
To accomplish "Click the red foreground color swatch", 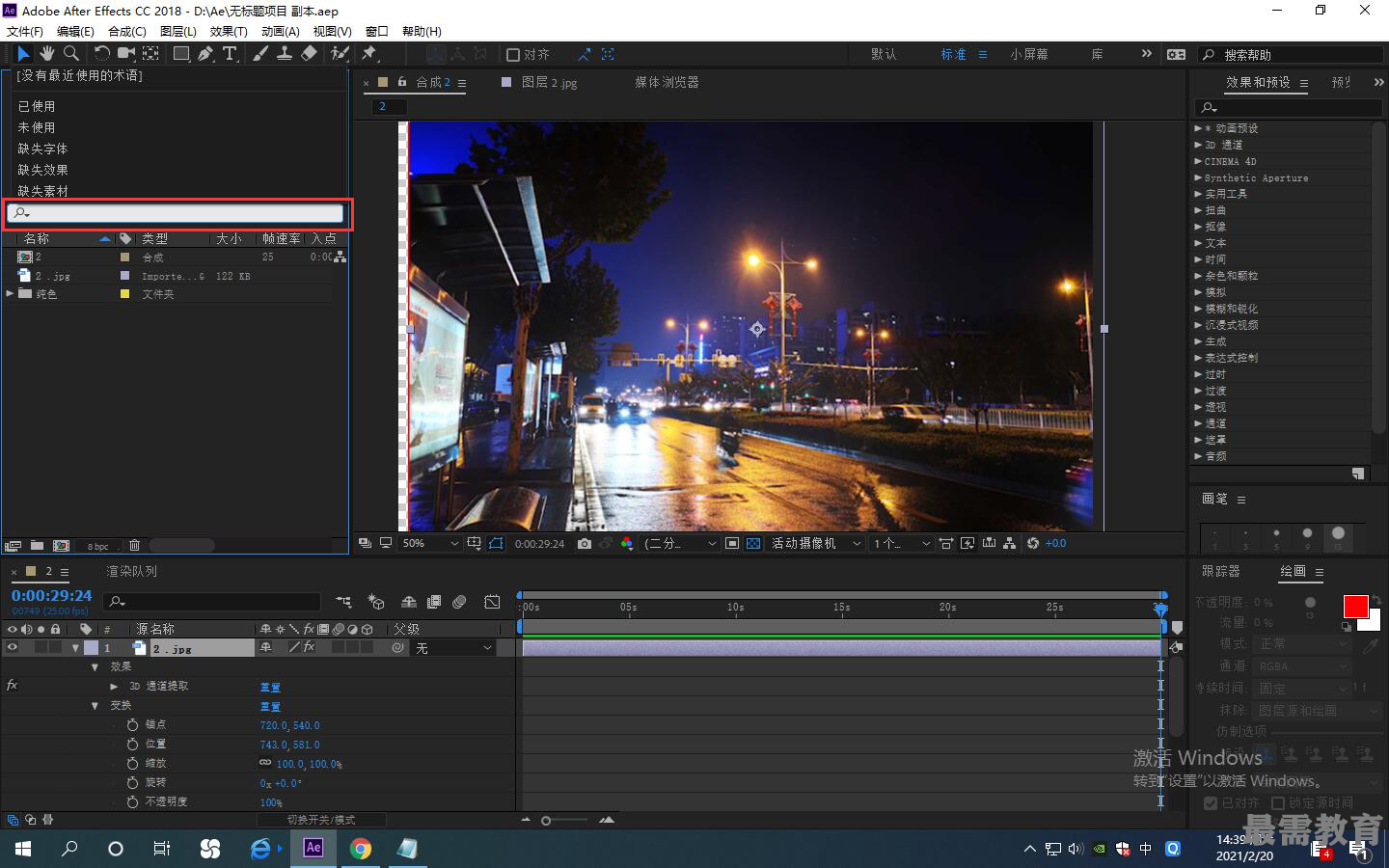I will [1355, 606].
